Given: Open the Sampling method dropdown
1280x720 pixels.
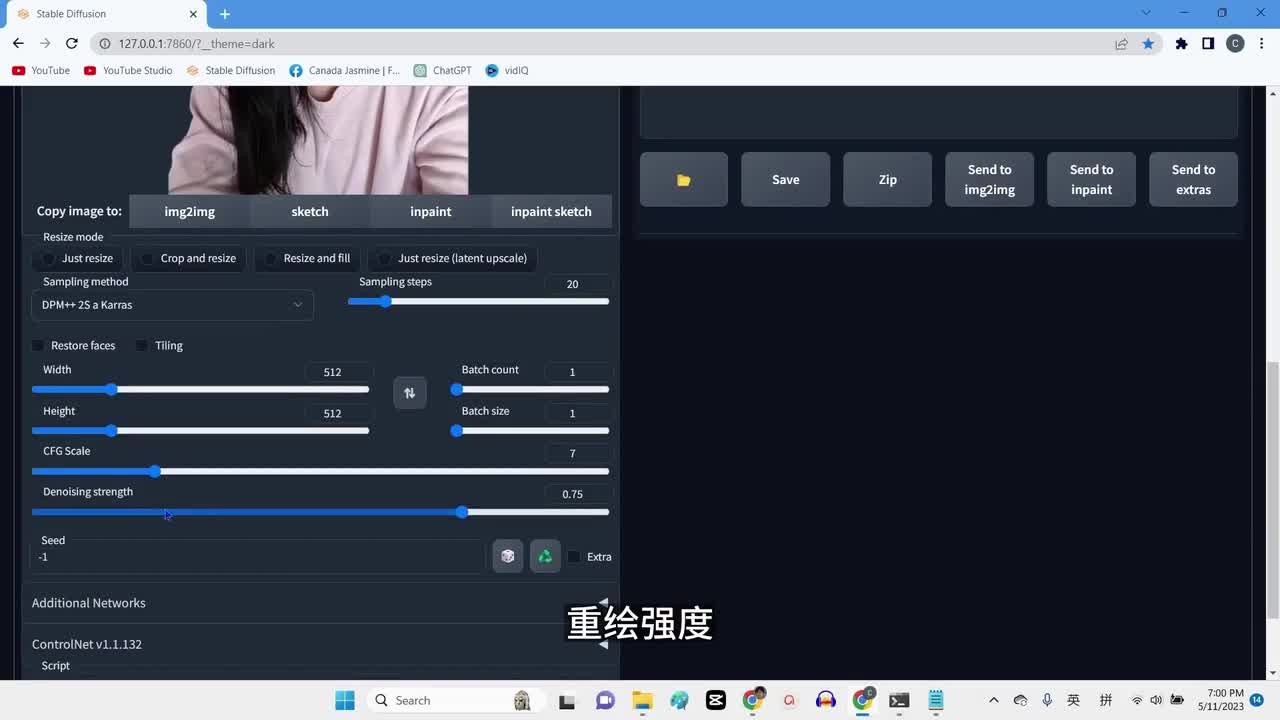Looking at the screenshot, I should [172, 305].
